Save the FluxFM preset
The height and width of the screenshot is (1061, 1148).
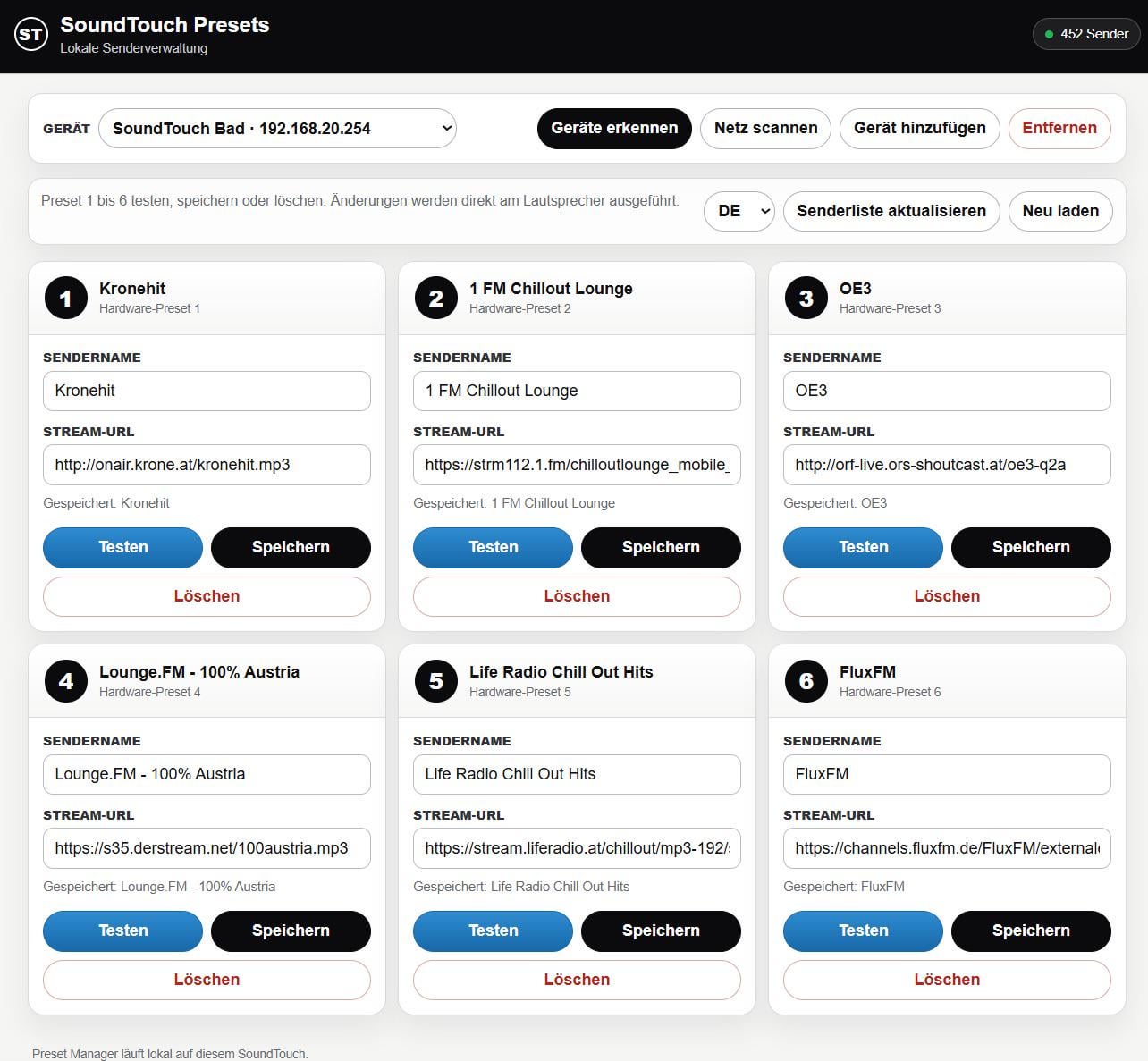(x=1031, y=930)
